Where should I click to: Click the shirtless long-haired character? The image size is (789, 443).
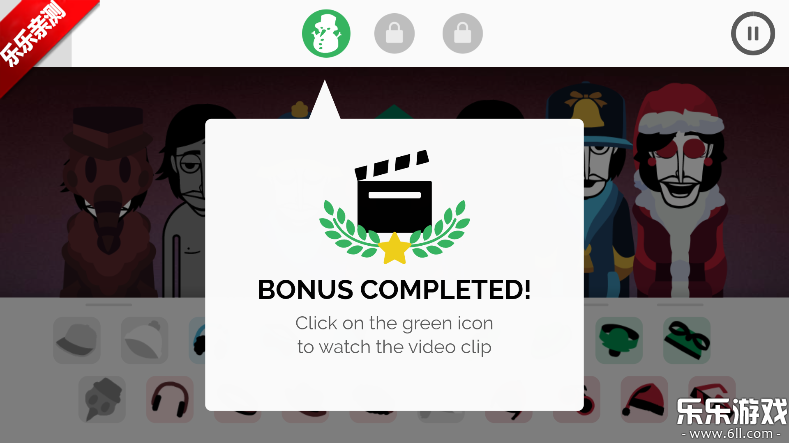[x=184, y=201]
